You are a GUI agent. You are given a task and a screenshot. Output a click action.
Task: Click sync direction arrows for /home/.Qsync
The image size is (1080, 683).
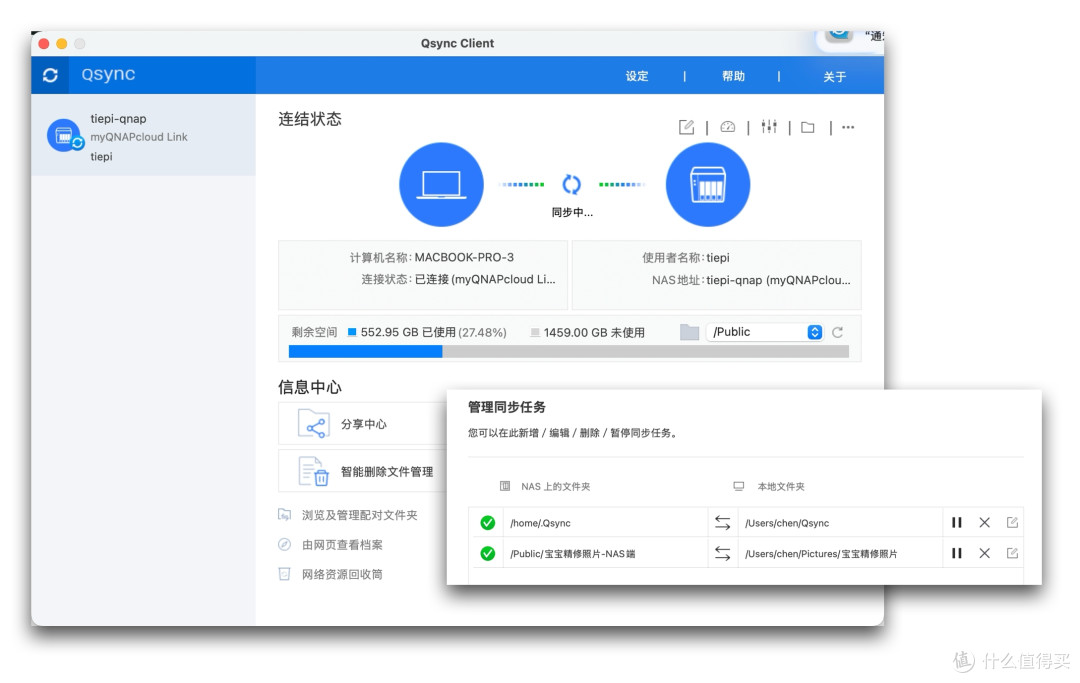tap(722, 523)
